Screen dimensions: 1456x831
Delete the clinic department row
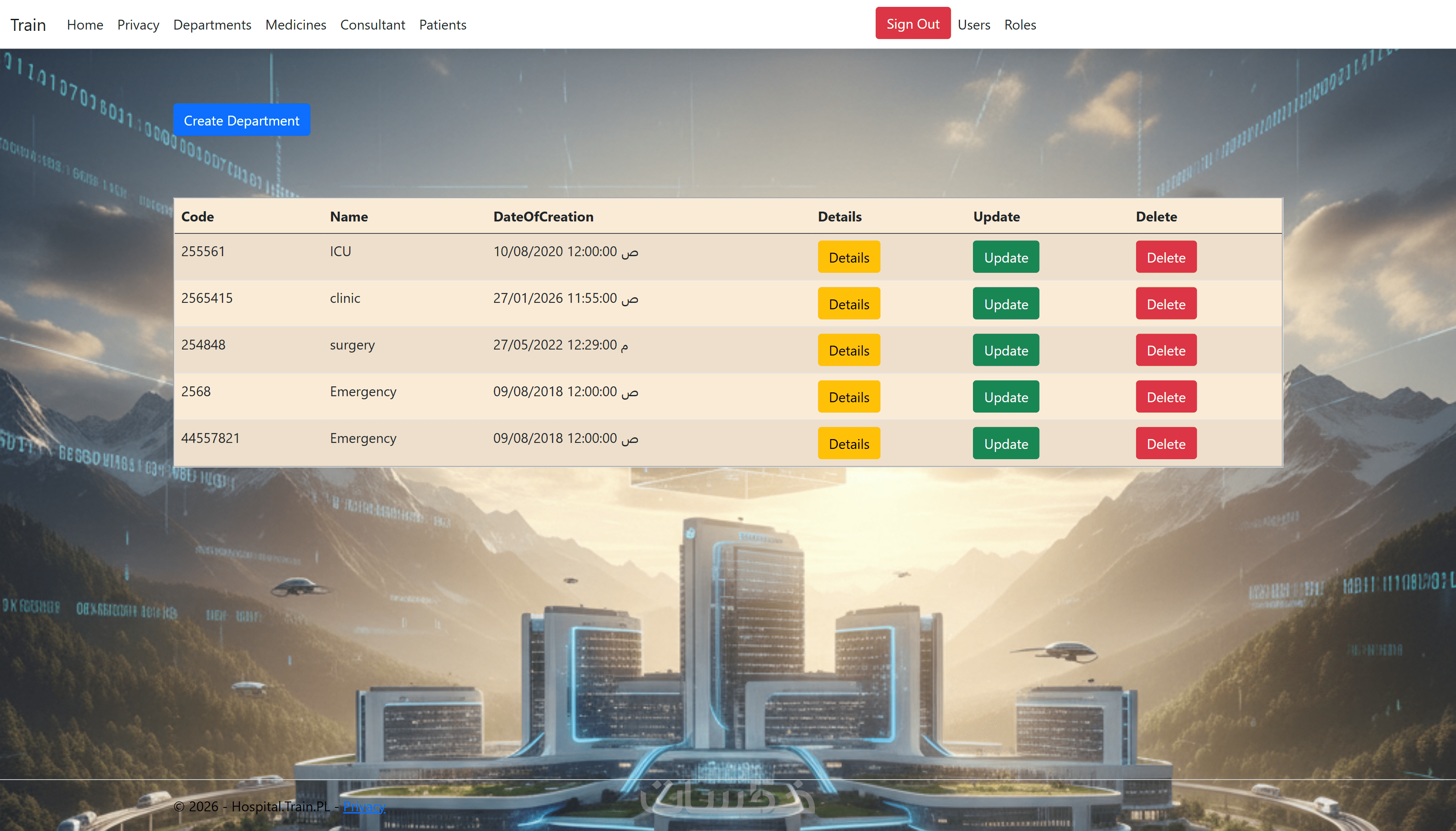click(1166, 304)
